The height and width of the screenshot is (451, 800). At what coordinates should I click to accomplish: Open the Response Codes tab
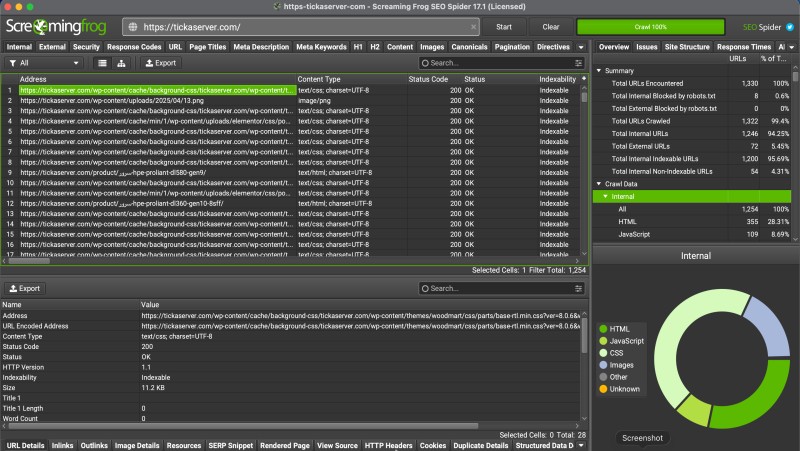(x=134, y=47)
